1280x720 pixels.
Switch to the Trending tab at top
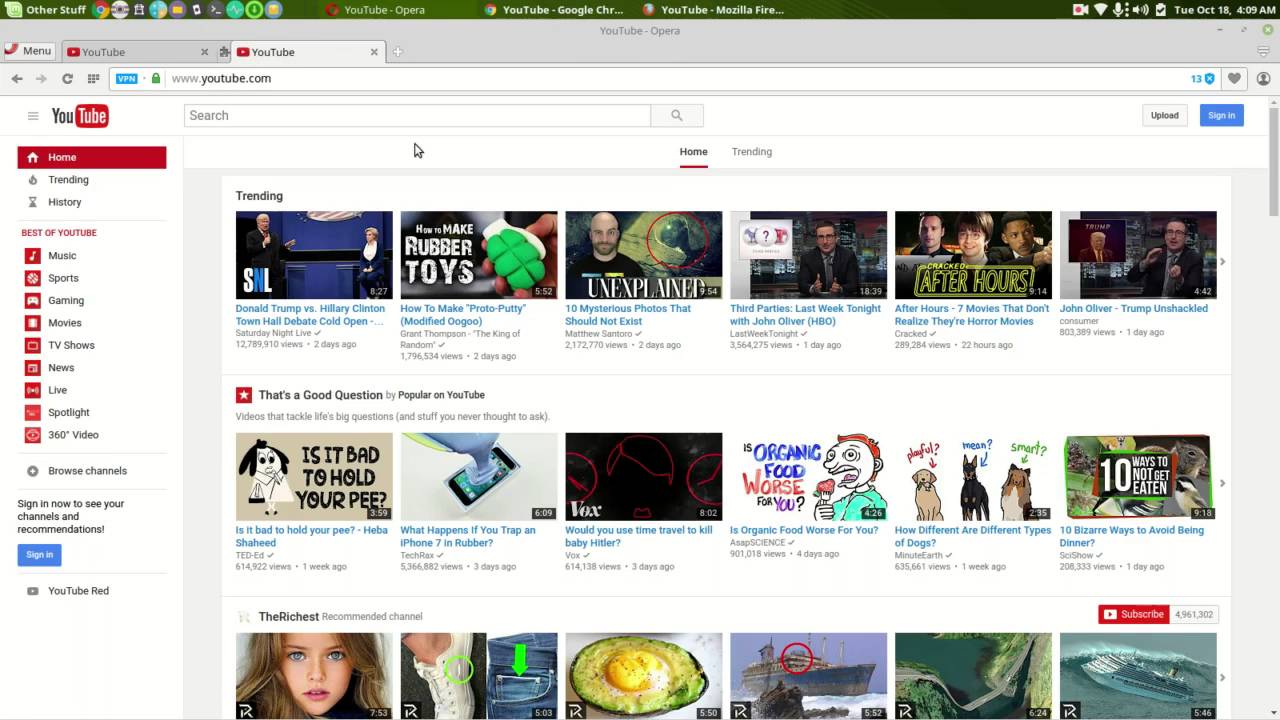(x=752, y=152)
